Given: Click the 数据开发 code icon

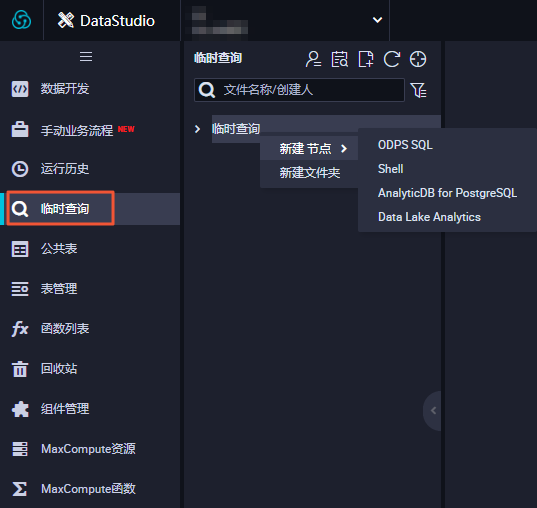Looking at the screenshot, I should [20, 89].
